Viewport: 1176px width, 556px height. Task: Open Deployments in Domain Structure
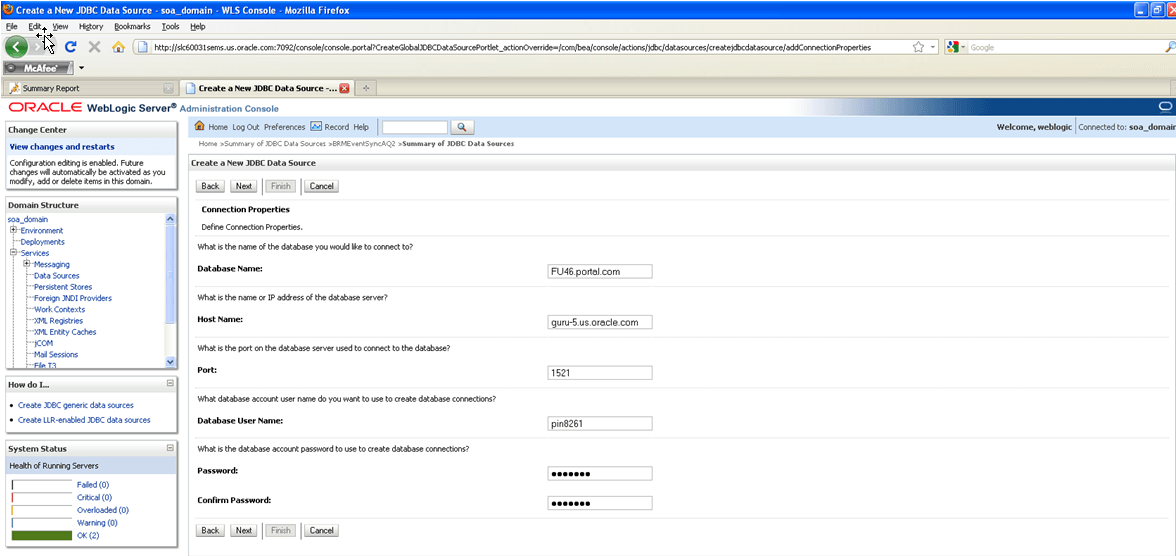click(x=43, y=242)
